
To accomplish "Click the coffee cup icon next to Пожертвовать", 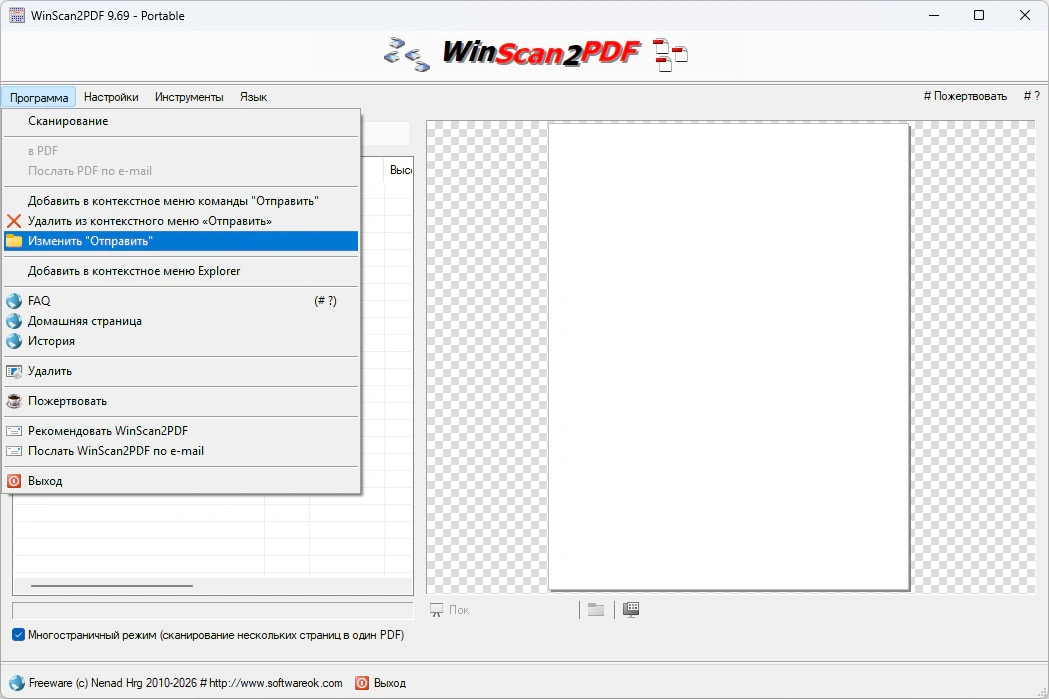I will (14, 401).
